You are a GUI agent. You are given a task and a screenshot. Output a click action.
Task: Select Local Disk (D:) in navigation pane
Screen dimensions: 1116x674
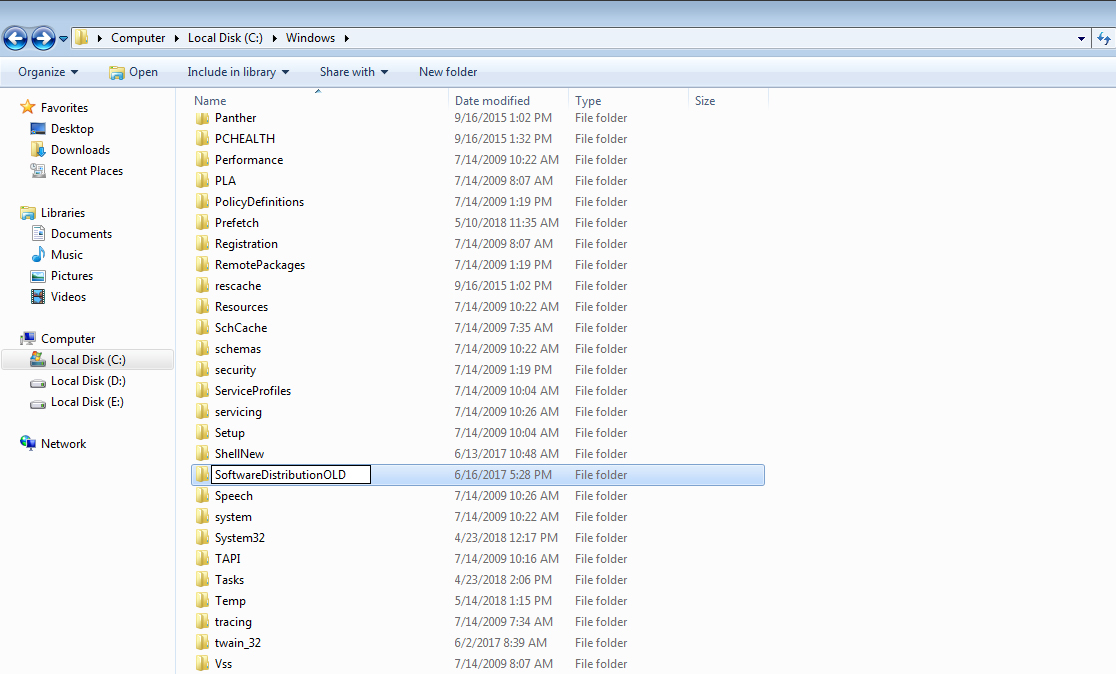coord(88,381)
